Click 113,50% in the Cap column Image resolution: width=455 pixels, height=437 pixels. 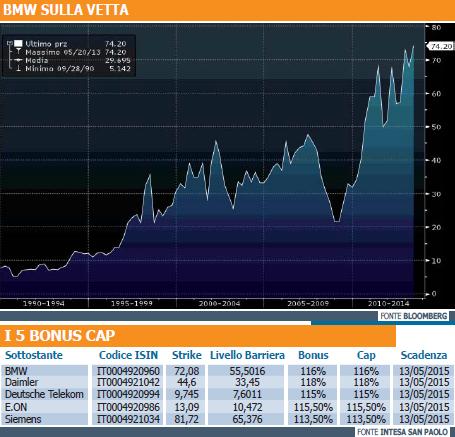(366, 419)
